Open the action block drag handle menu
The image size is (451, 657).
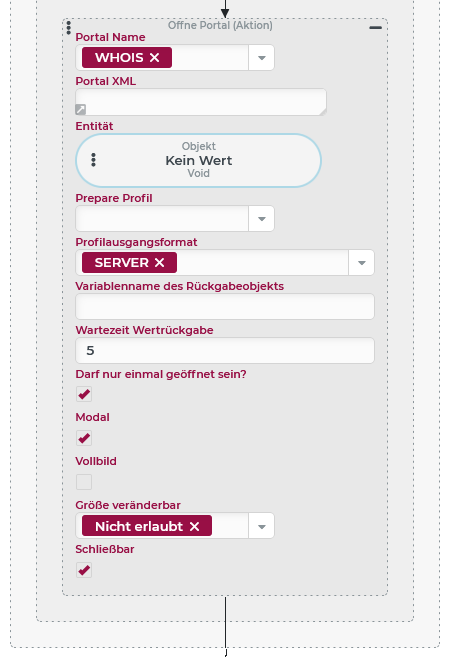click(69, 28)
